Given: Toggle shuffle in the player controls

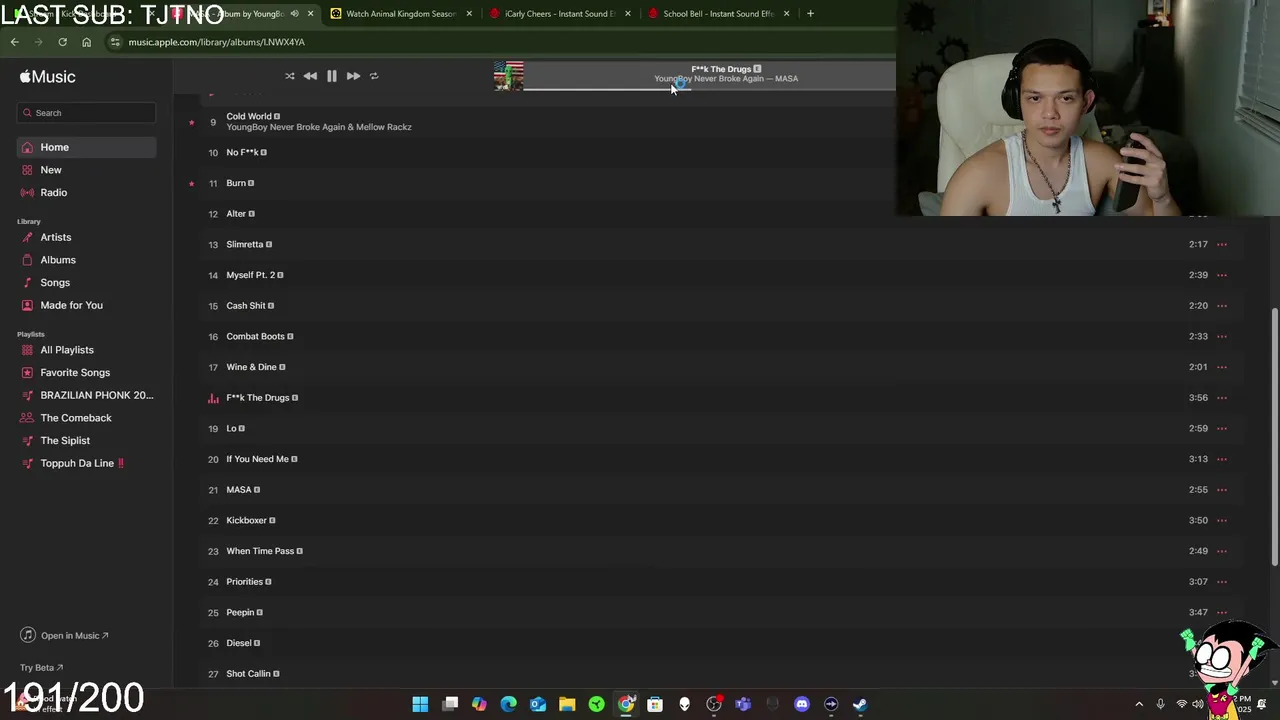Looking at the screenshot, I should click(x=290, y=76).
